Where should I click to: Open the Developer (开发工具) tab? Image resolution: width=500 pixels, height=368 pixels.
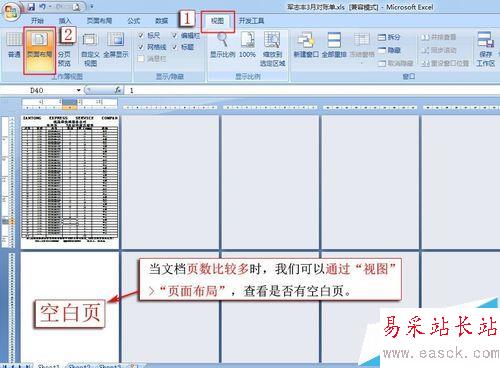click(x=251, y=21)
